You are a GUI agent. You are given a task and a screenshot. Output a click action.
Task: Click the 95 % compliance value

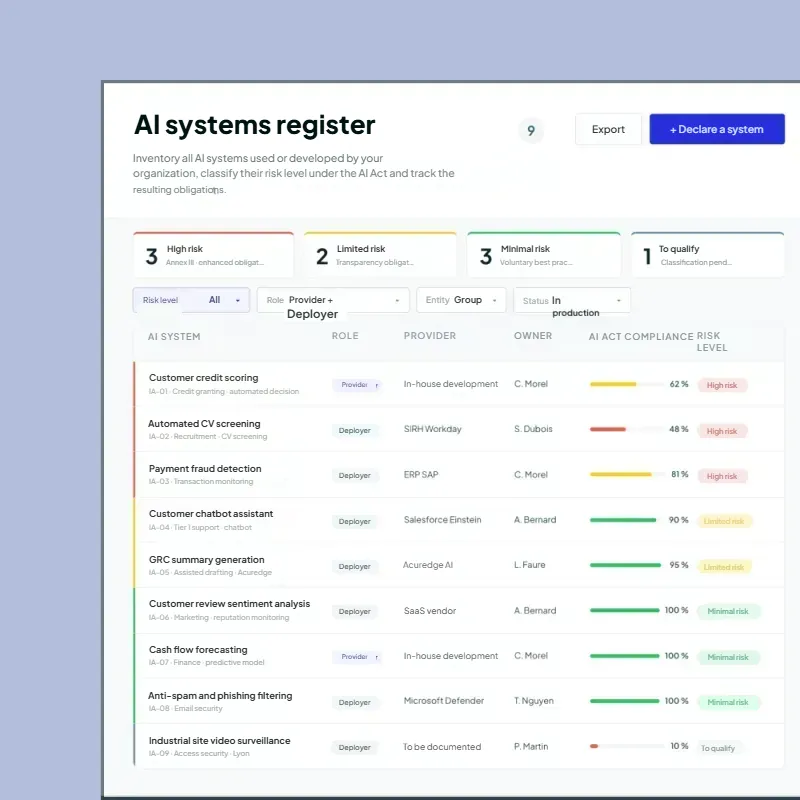point(679,565)
